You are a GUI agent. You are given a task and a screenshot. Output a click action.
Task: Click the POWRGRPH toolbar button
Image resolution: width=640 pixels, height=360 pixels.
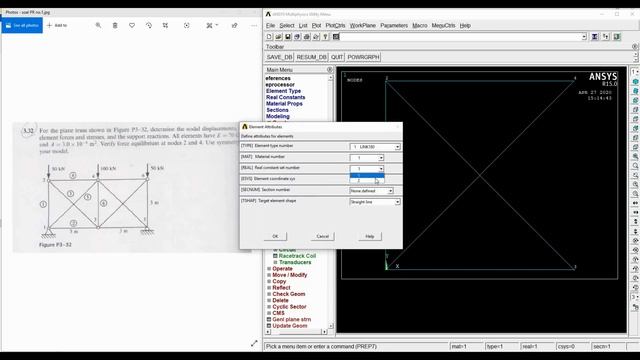[363, 57]
